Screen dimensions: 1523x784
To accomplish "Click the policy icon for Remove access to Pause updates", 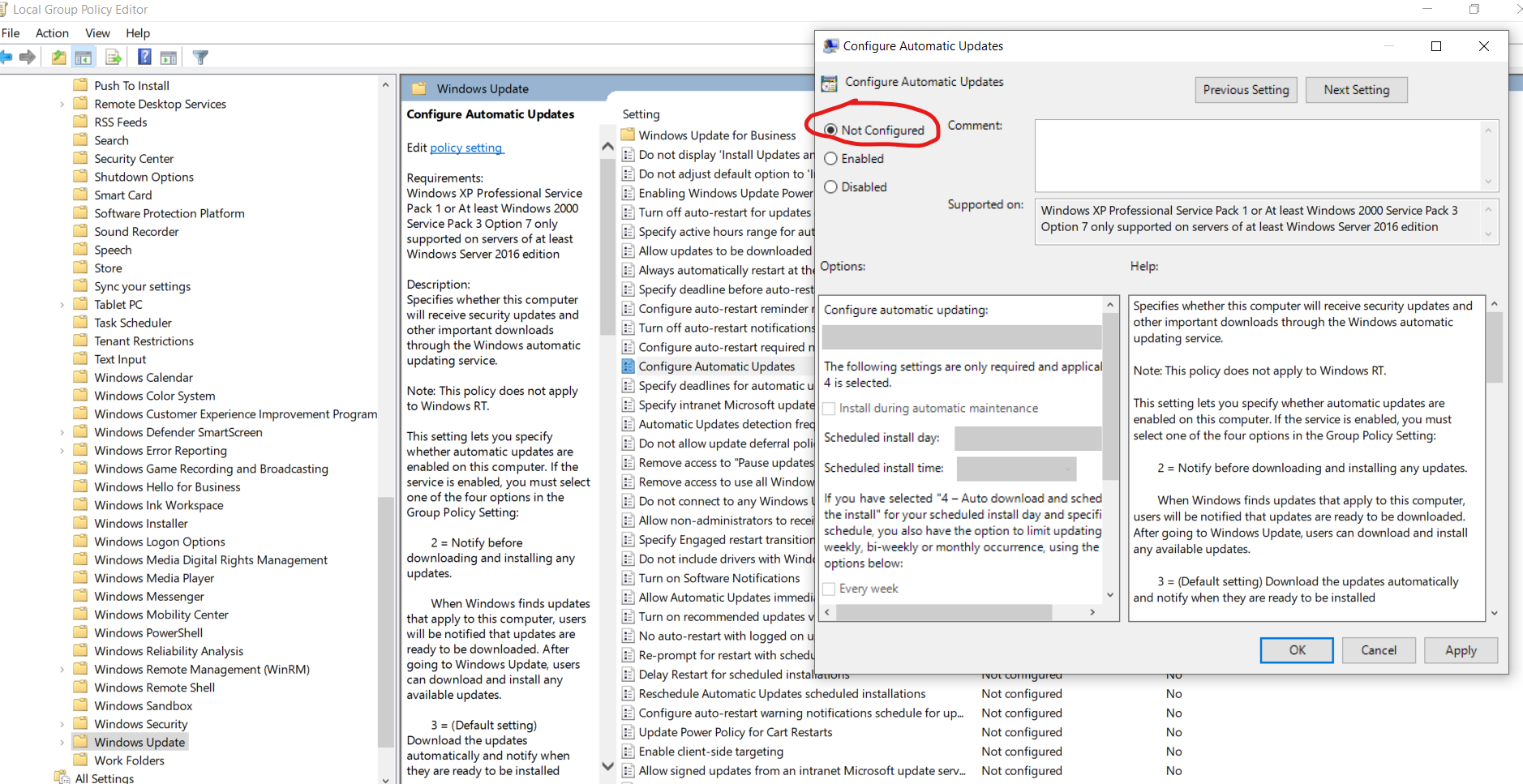I will (628, 463).
